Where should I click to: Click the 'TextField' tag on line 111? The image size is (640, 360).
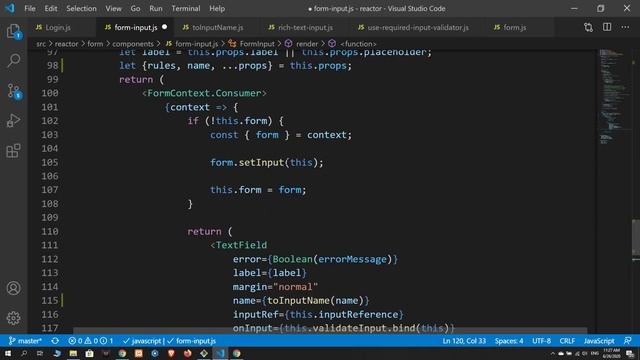point(241,245)
